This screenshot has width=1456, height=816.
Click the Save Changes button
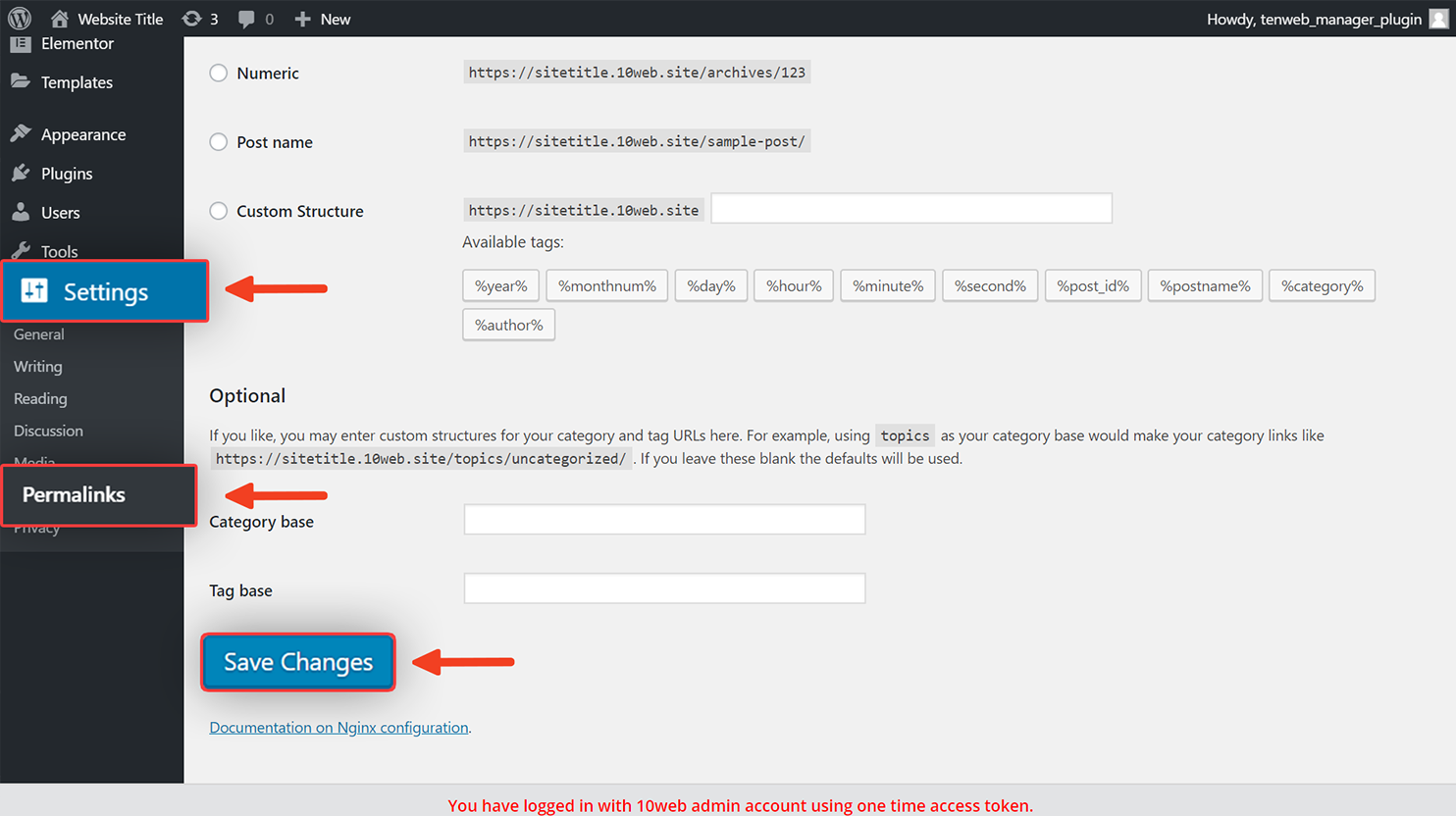click(298, 662)
